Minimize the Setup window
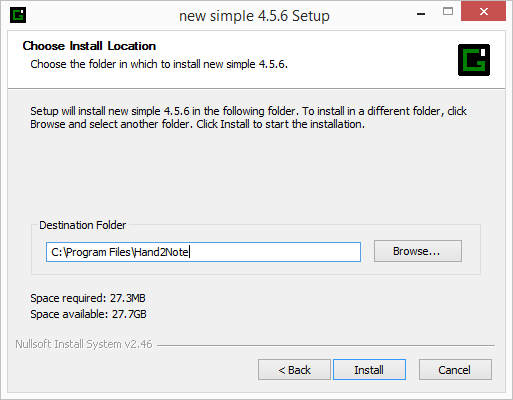 point(421,14)
